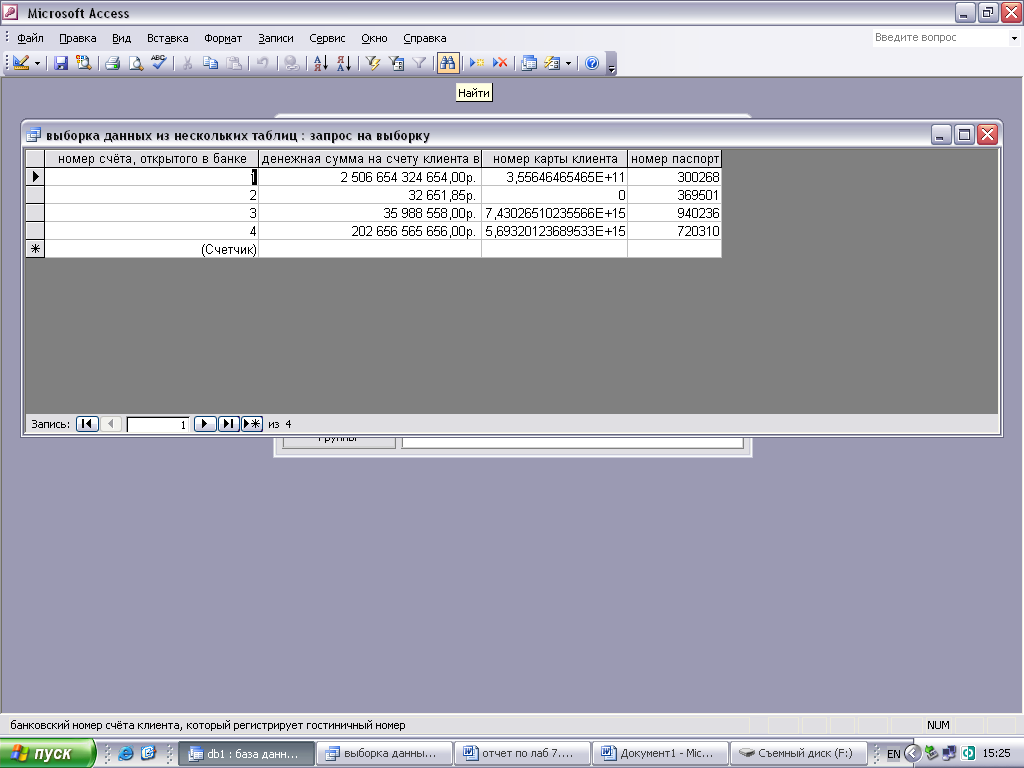The width and height of the screenshot is (1024, 768).
Task: Click the Find binoculars icon
Action: 448,63
